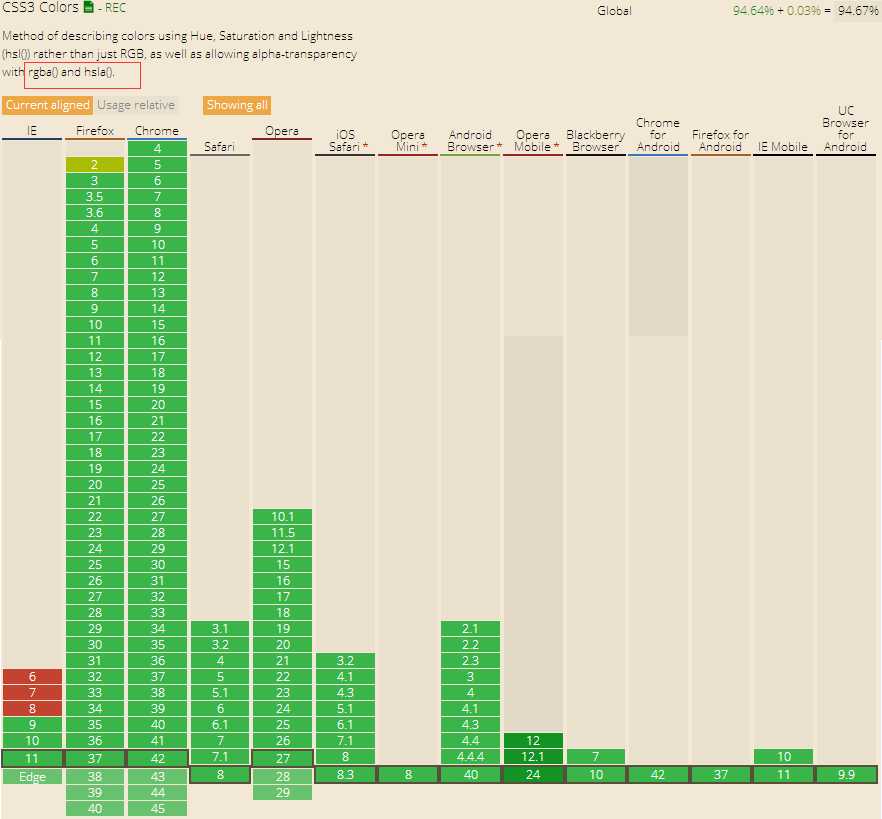The height and width of the screenshot is (819, 882).
Task: Enable the Current aligned view
Action: [47, 105]
